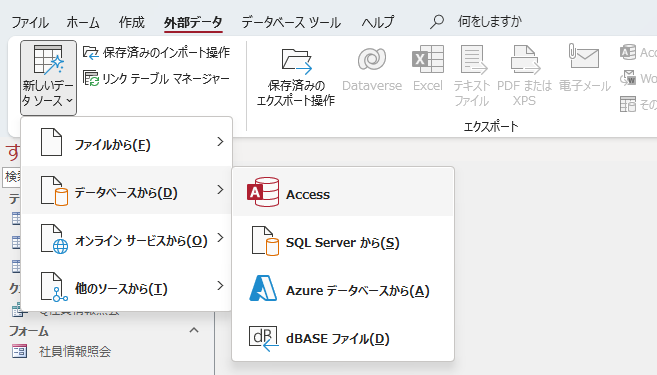This screenshot has width=657, height=375.
Task: Click the Excel export icon
Action: tap(428, 59)
